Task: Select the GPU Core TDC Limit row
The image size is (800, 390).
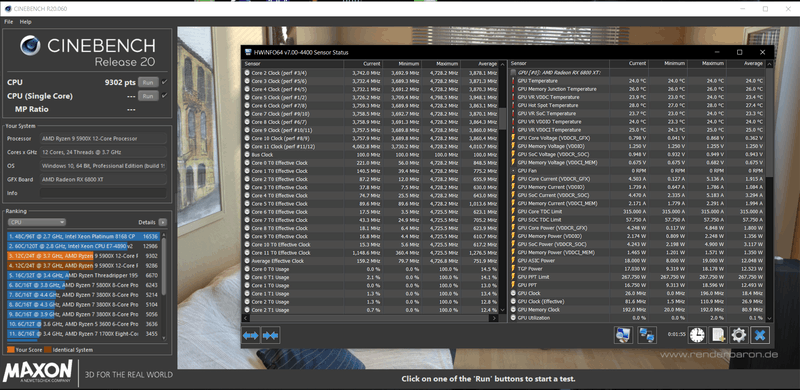Action: click(x=638, y=211)
